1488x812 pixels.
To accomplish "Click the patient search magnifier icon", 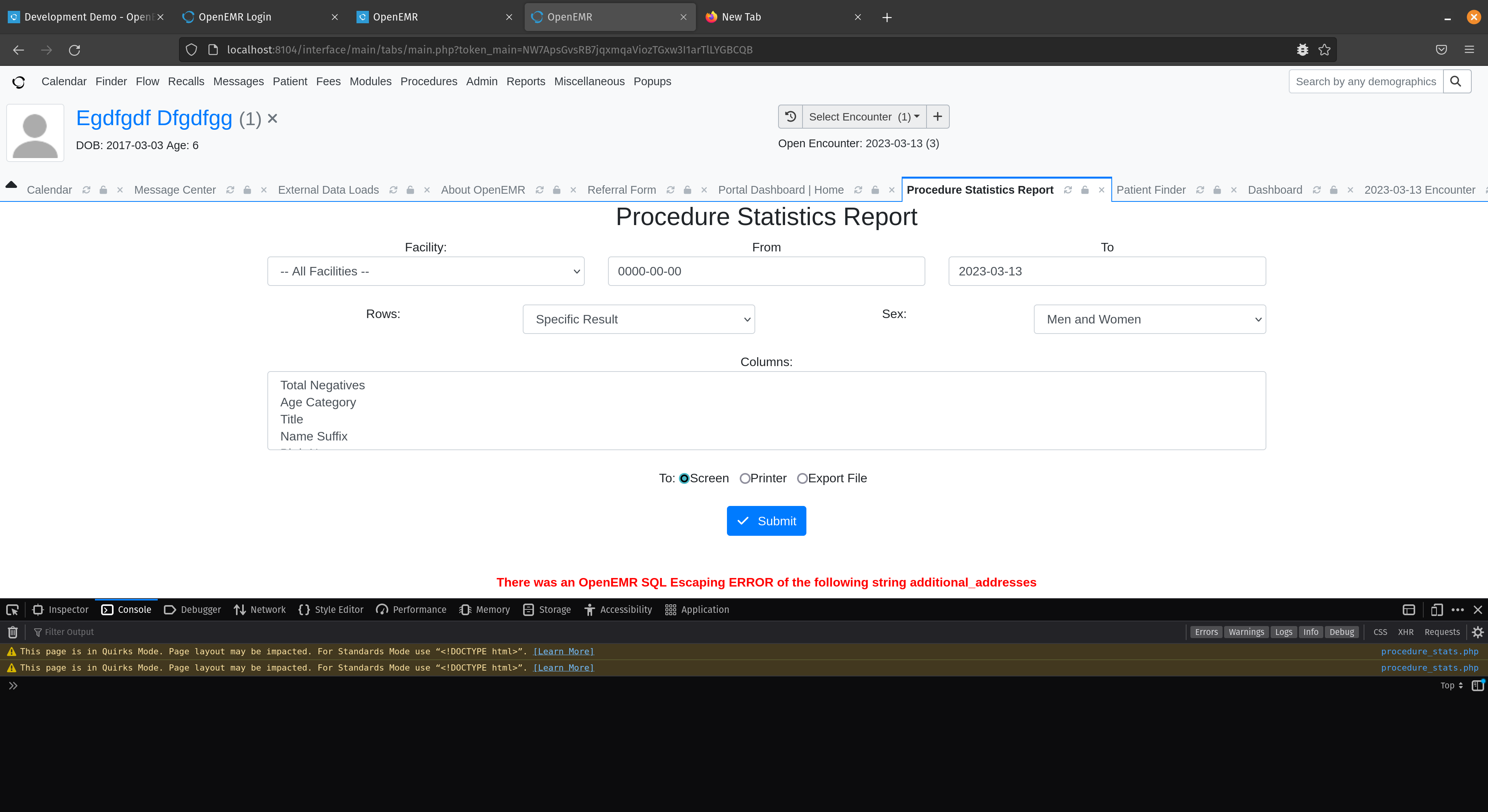I will pos(1456,81).
